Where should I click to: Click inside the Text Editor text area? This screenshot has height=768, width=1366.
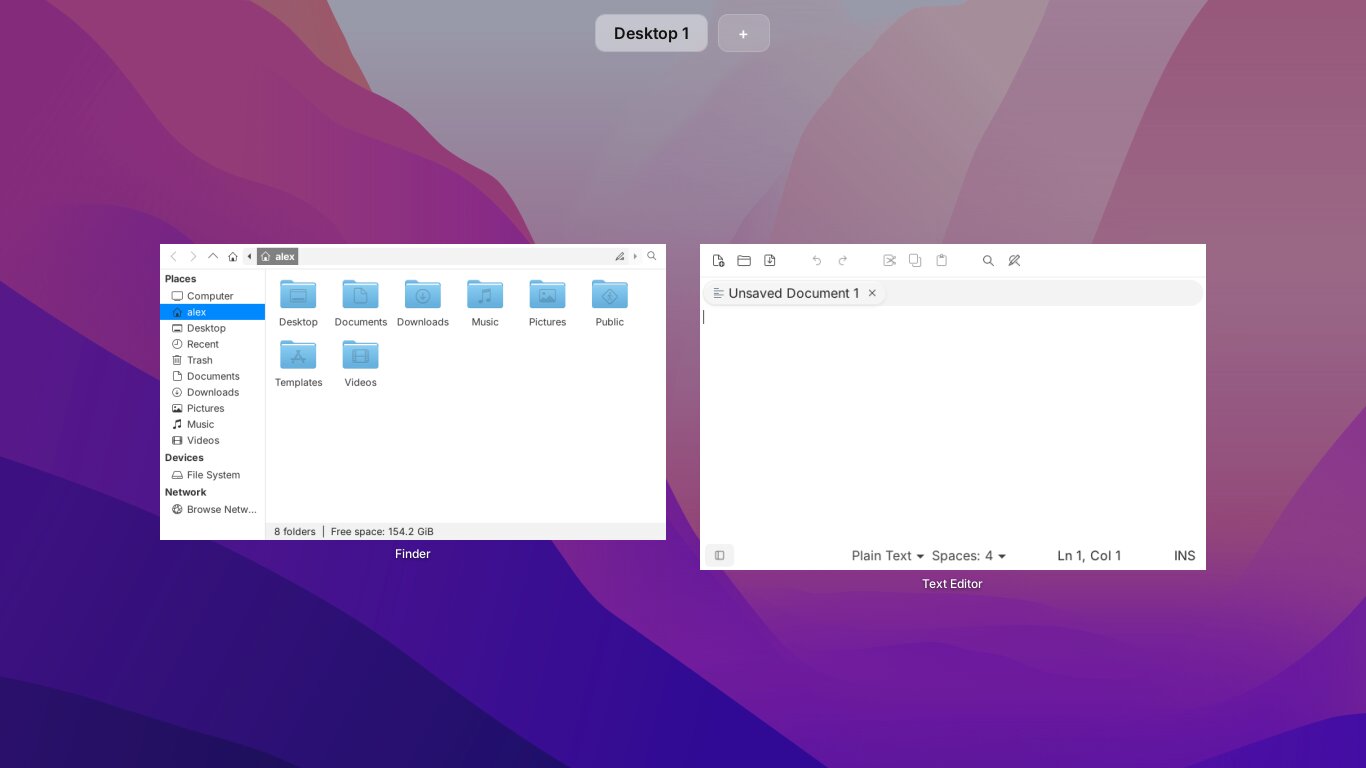click(953, 424)
